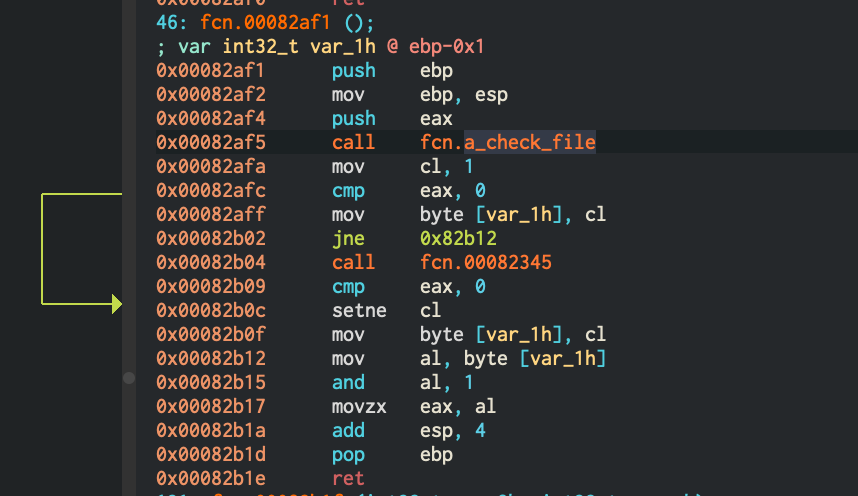The width and height of the screenshot is (858, 496).
Task: Click the green jump arrow head
Action: point(117,304)
